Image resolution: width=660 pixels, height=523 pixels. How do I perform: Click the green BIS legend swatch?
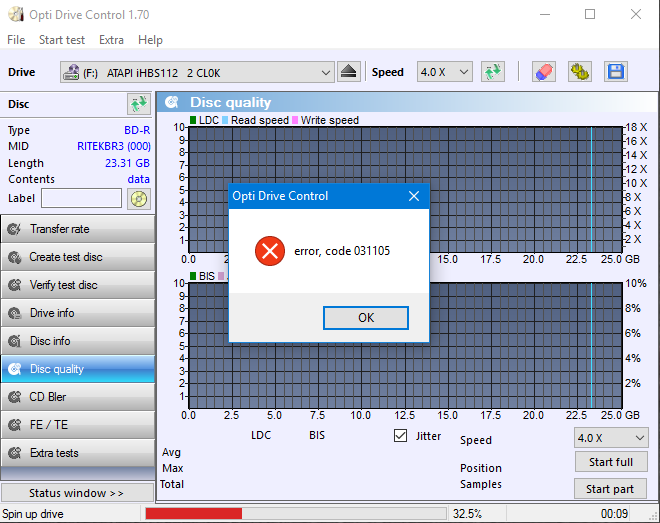(x=193, y=276)
